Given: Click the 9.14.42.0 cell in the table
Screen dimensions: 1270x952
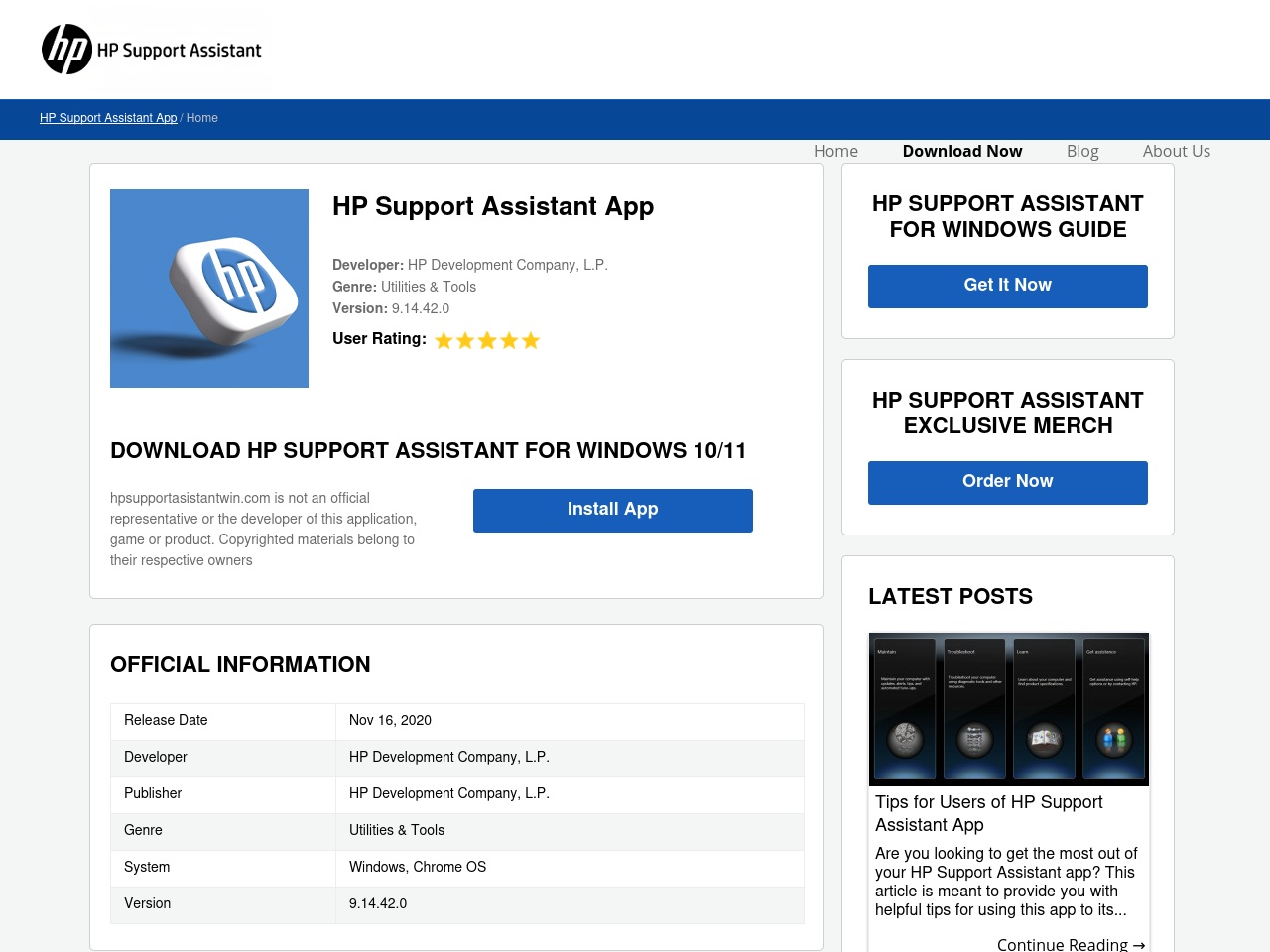Looking at the screenshot, I should pyautogui.click(x=570, y=904).
